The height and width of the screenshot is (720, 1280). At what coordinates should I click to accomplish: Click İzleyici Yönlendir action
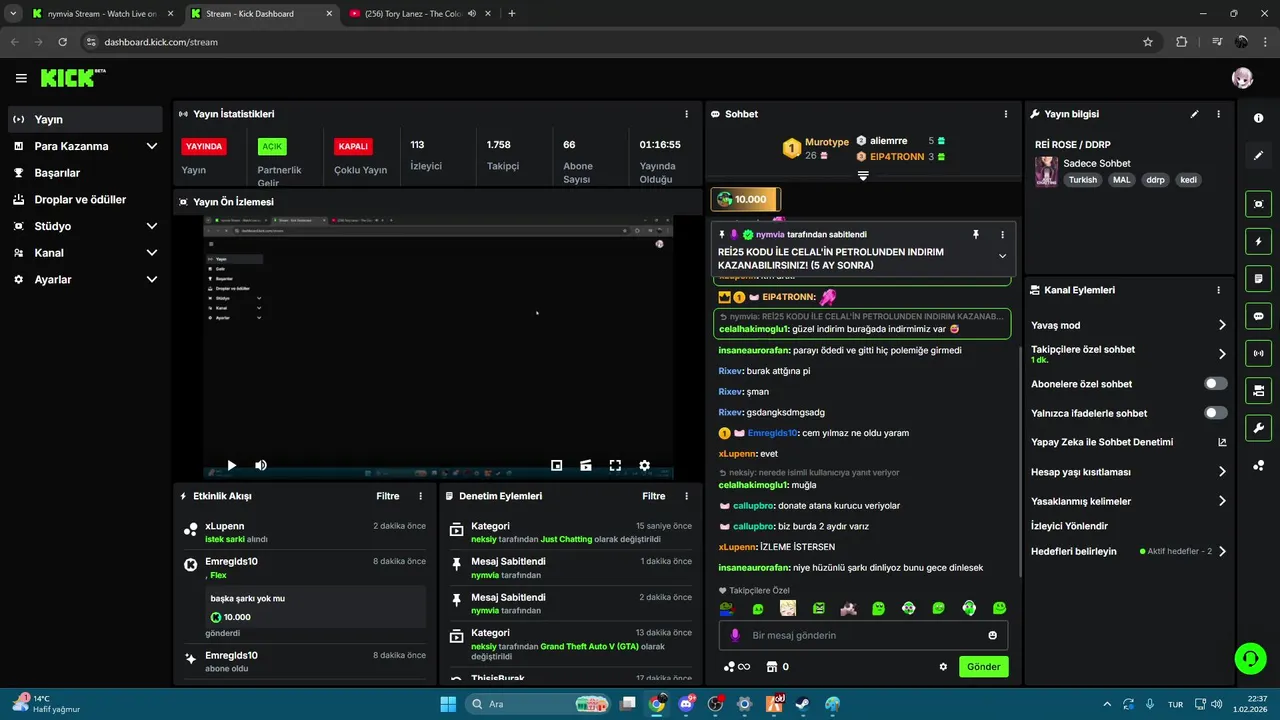coord(1069,526)
